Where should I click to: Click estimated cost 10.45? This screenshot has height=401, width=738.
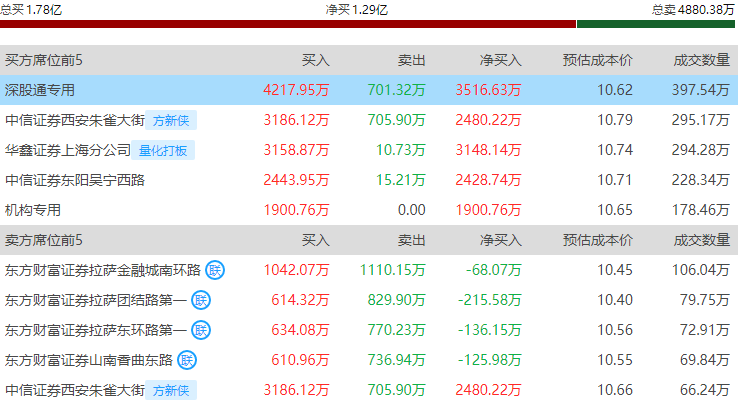[x=615, y=270]
